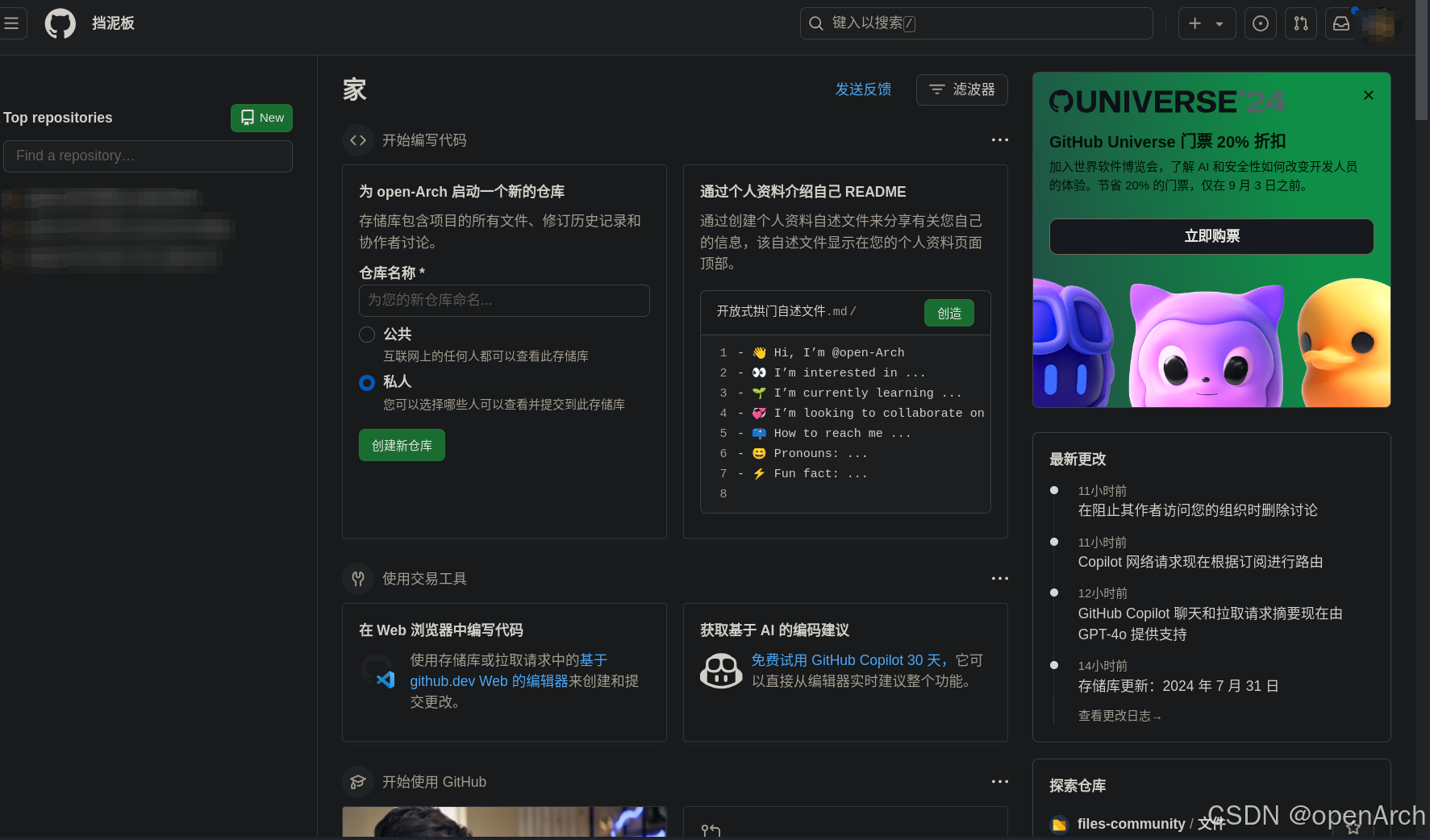This screenshot has width=1430, height=840.
Task: Close the Universe '24 banner
Action: coord(1369,95)
